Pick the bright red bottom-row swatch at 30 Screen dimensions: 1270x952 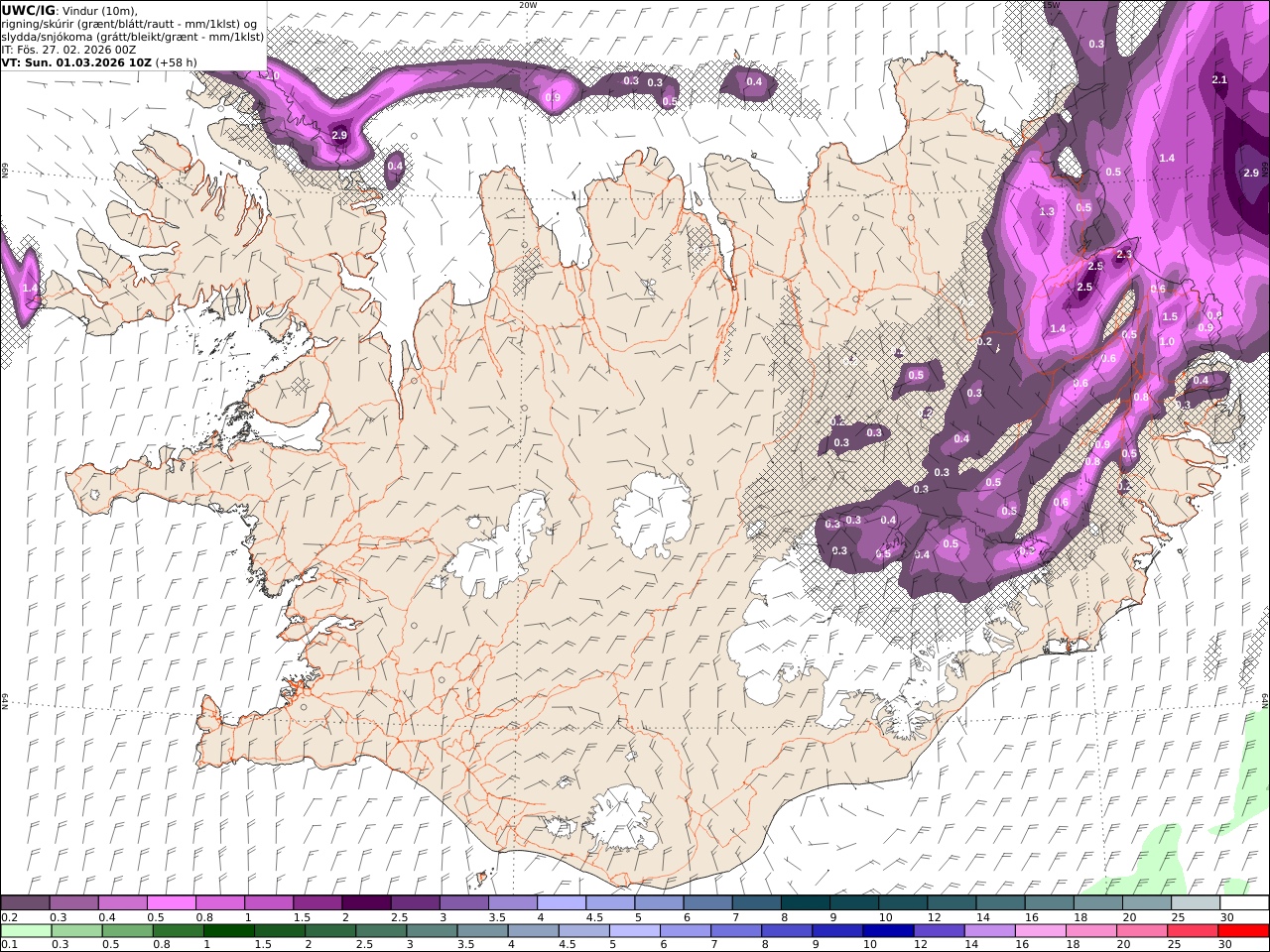click(1243, 931)
